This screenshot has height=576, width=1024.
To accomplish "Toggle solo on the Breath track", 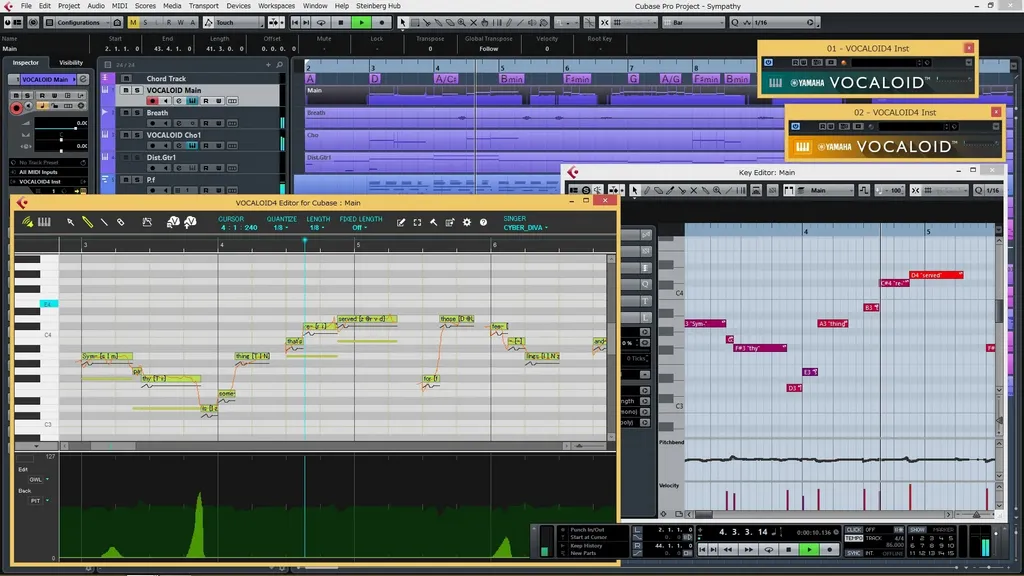I will pos(136,113).
